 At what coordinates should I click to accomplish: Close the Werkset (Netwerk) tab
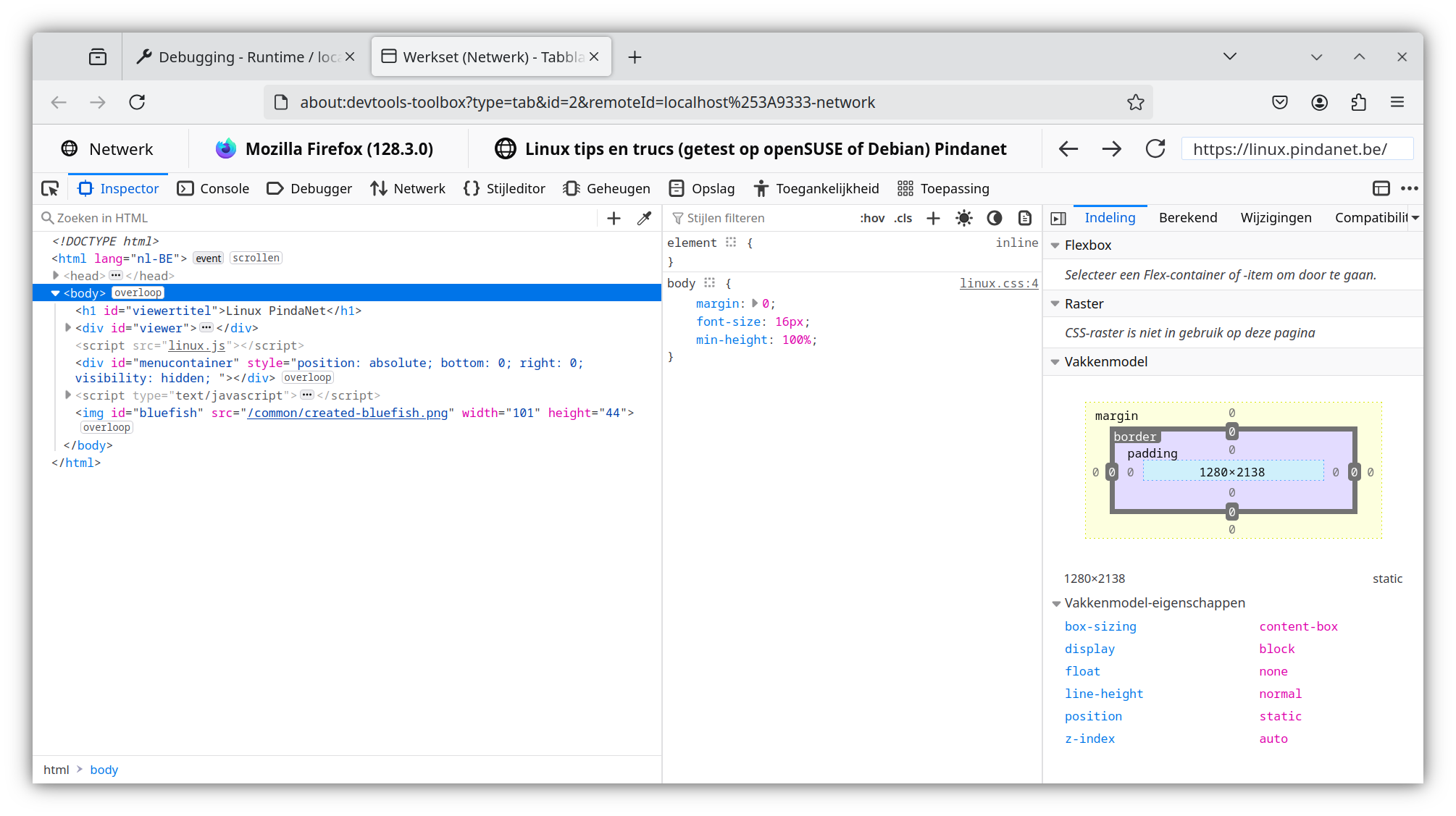click(594, 56)
